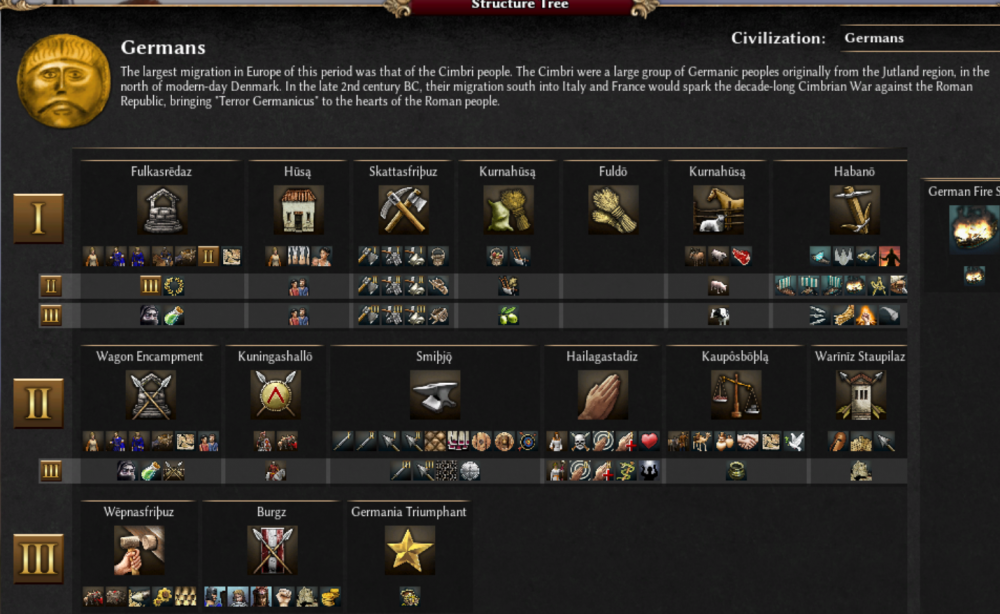Click the large Phase I numeral button
1000x614 pixels.
pos(38,218)
